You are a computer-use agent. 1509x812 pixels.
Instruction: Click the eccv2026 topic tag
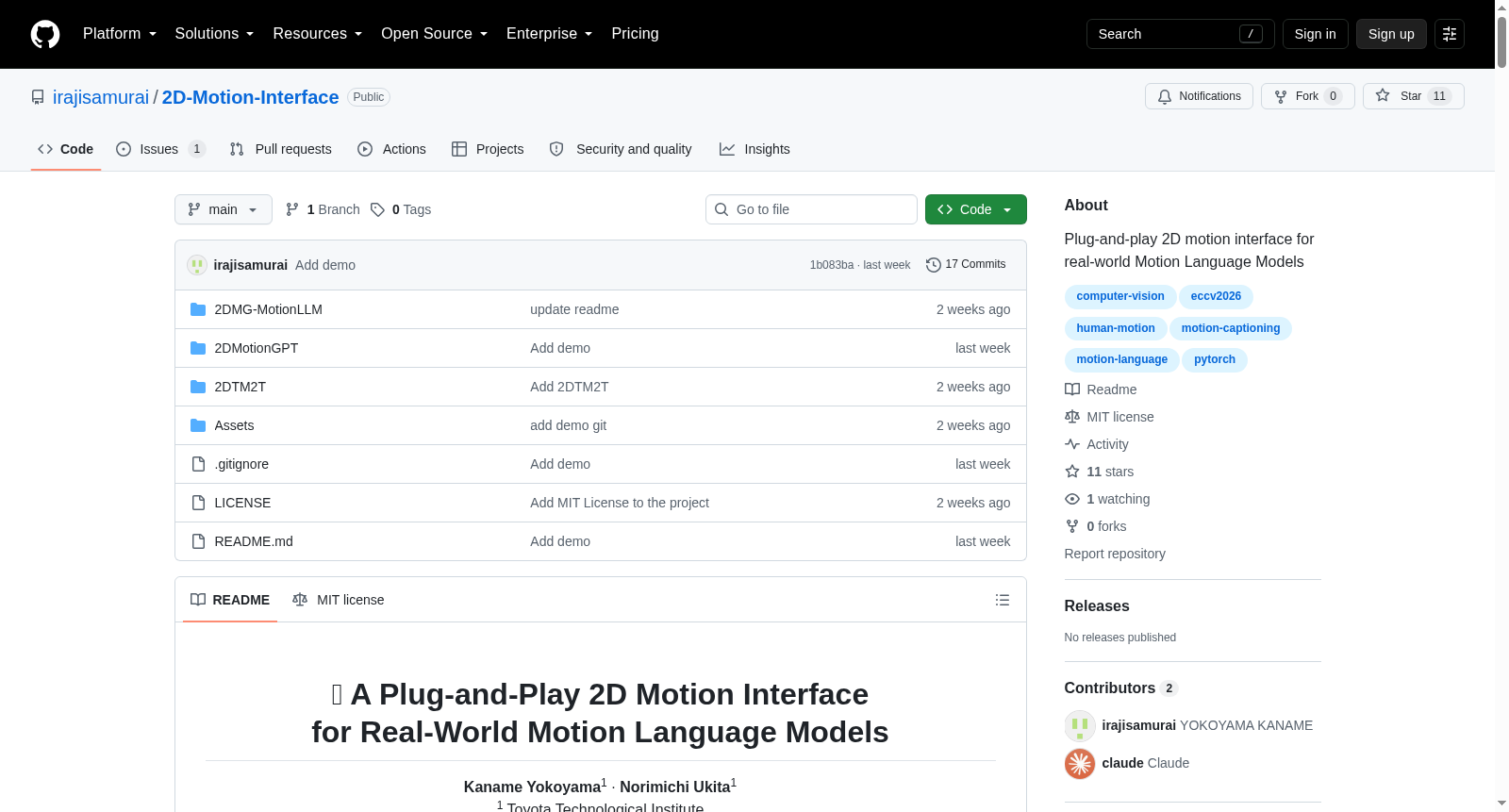[x=1216, y=297]
